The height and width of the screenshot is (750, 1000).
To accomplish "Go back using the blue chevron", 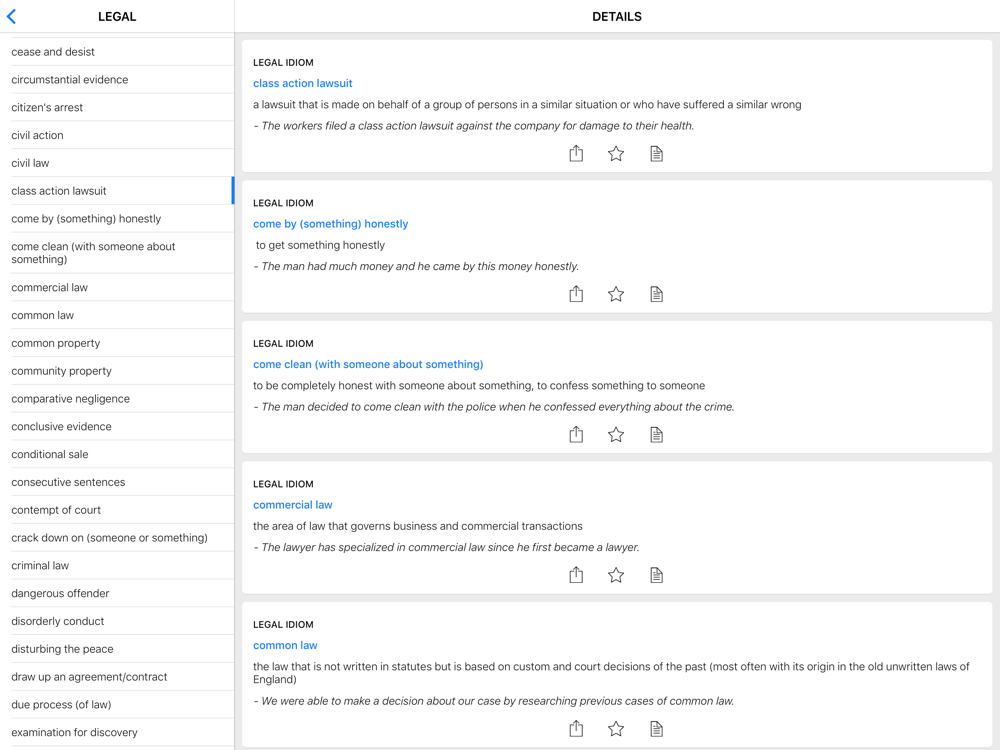I will [12, 17].
